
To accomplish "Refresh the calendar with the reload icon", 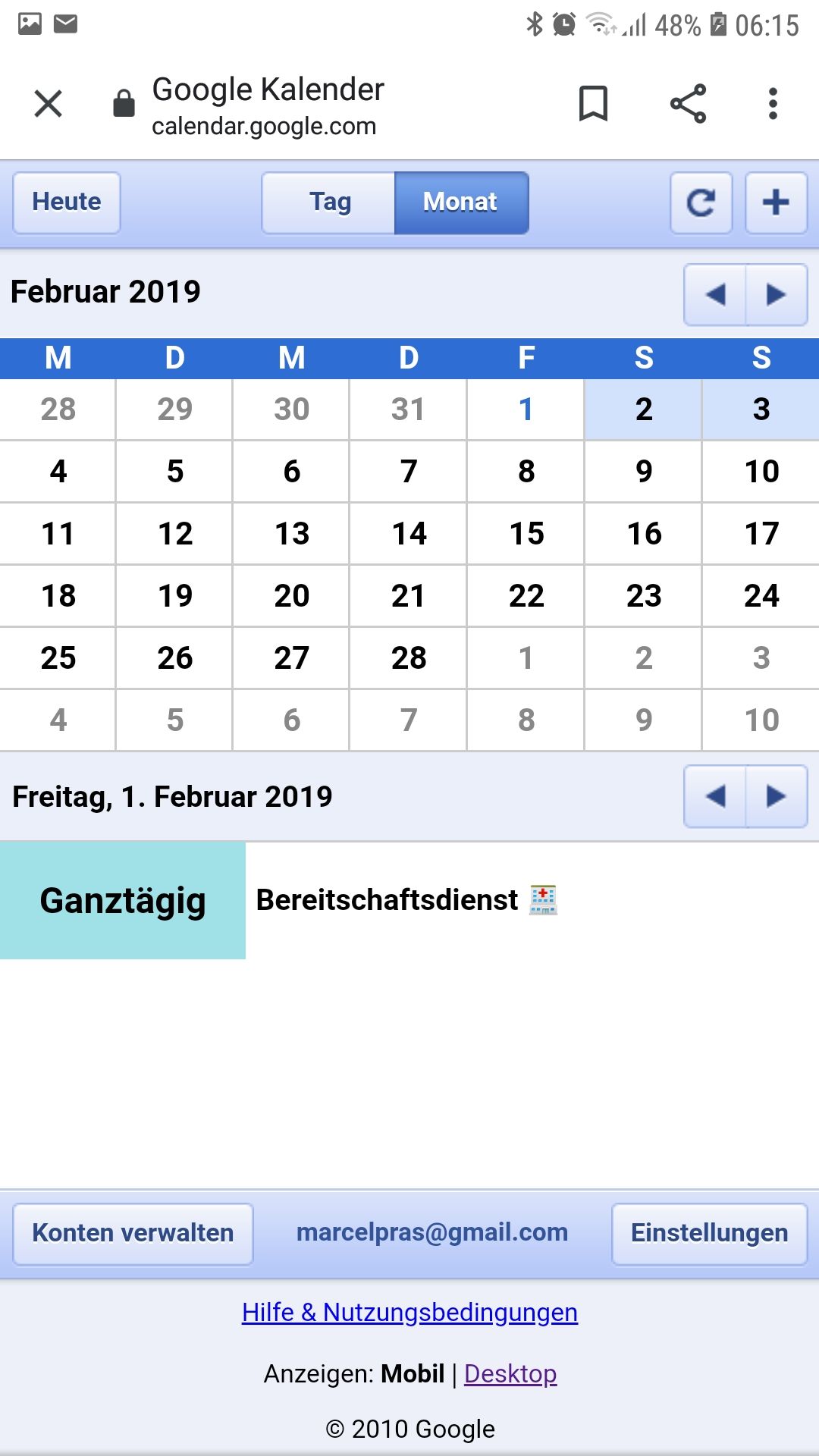I will point(701,202).
